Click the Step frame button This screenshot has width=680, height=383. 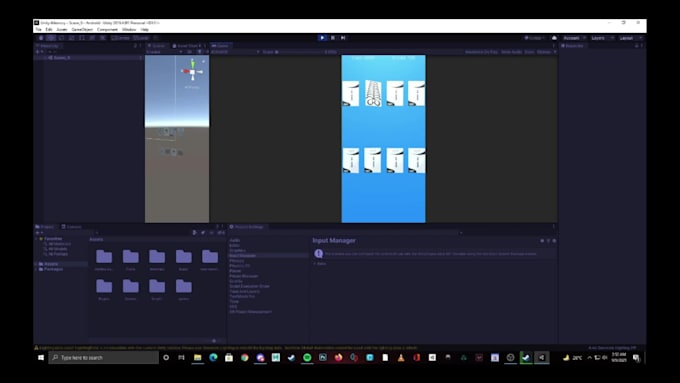[343, 38]
